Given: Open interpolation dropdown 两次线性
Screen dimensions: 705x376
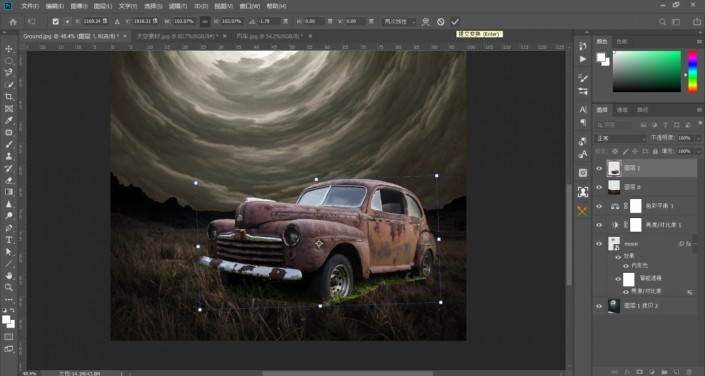Looking at the screenshot, I should 399,22.
